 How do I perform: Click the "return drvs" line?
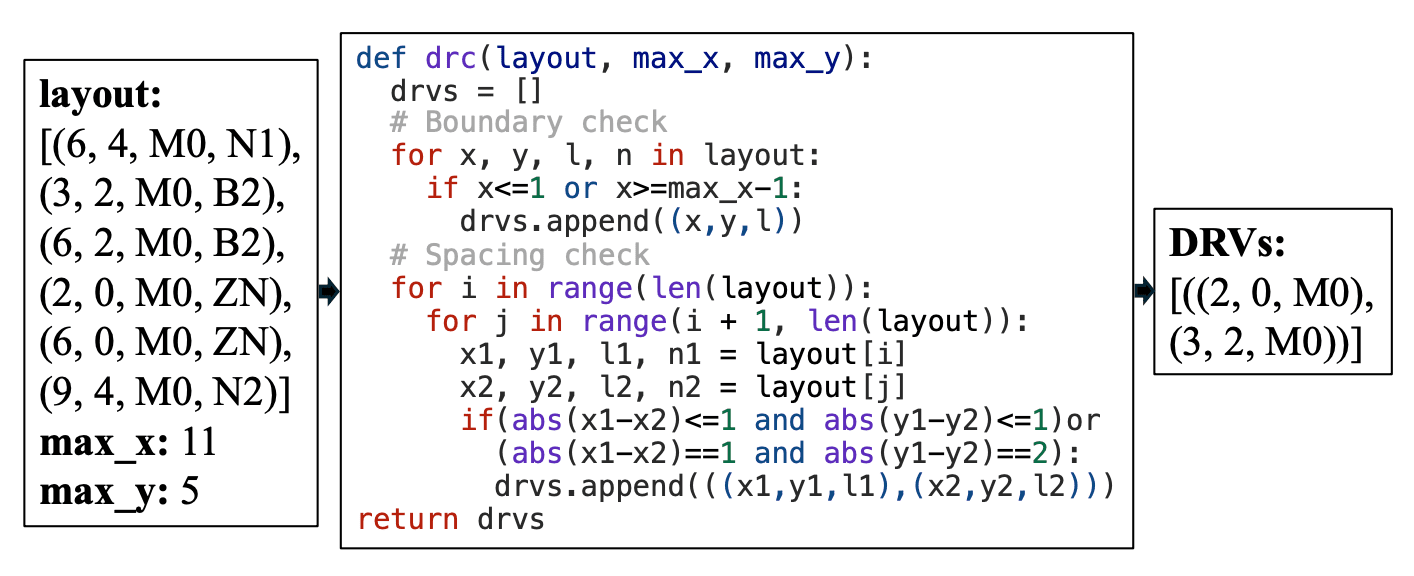coord(450,520)
